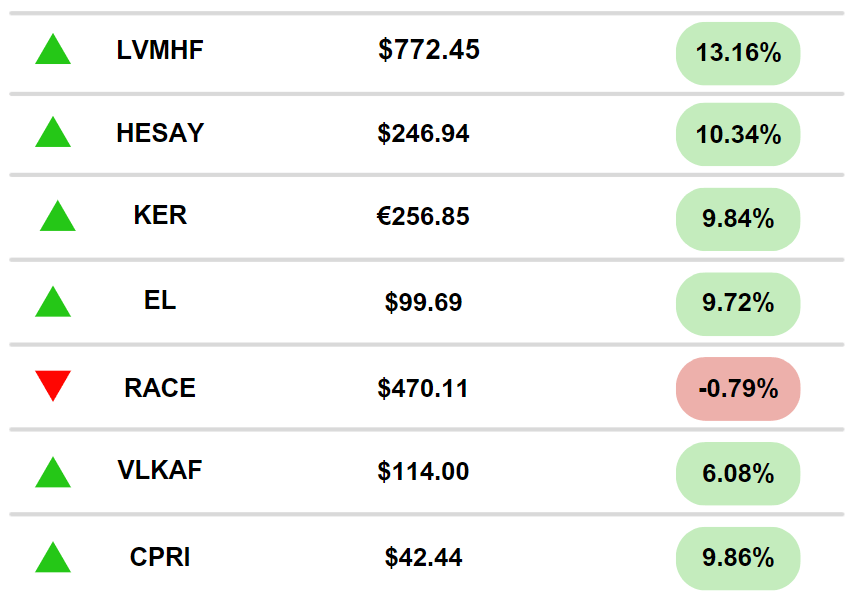
Task: Select the red -0.79% change badge
Action: coord(738,389)
